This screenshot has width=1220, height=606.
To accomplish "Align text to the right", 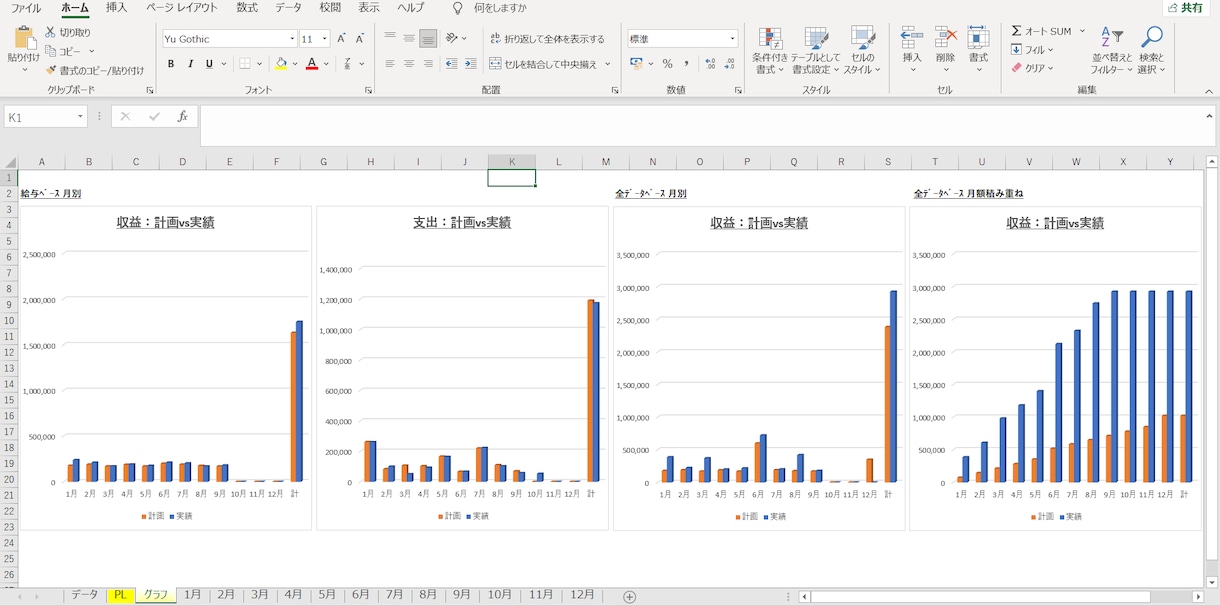I will 428,64.
